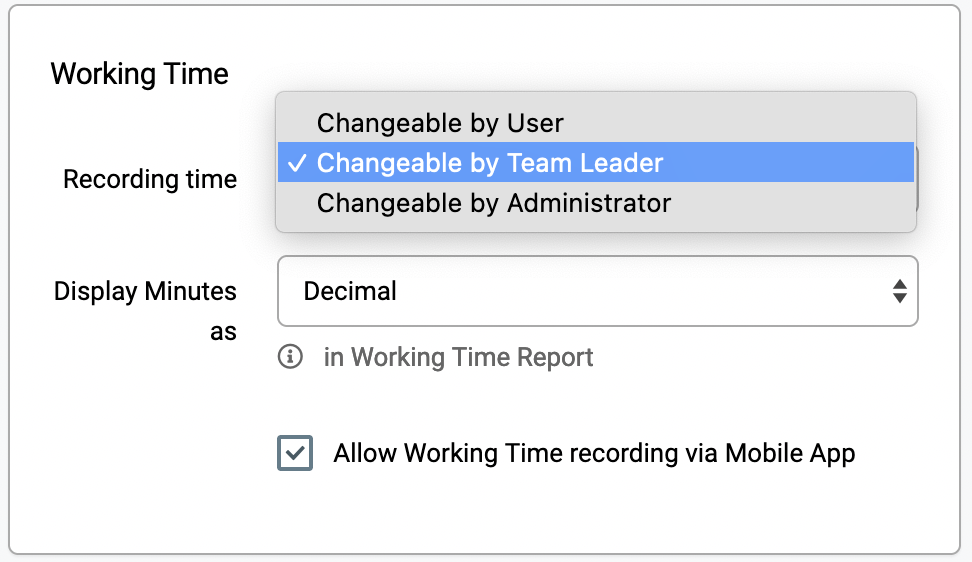Image resolution: width=972 pixels, height=562 pixels.
Task: Select the Changeable by User option
Action: pos(596,123)
